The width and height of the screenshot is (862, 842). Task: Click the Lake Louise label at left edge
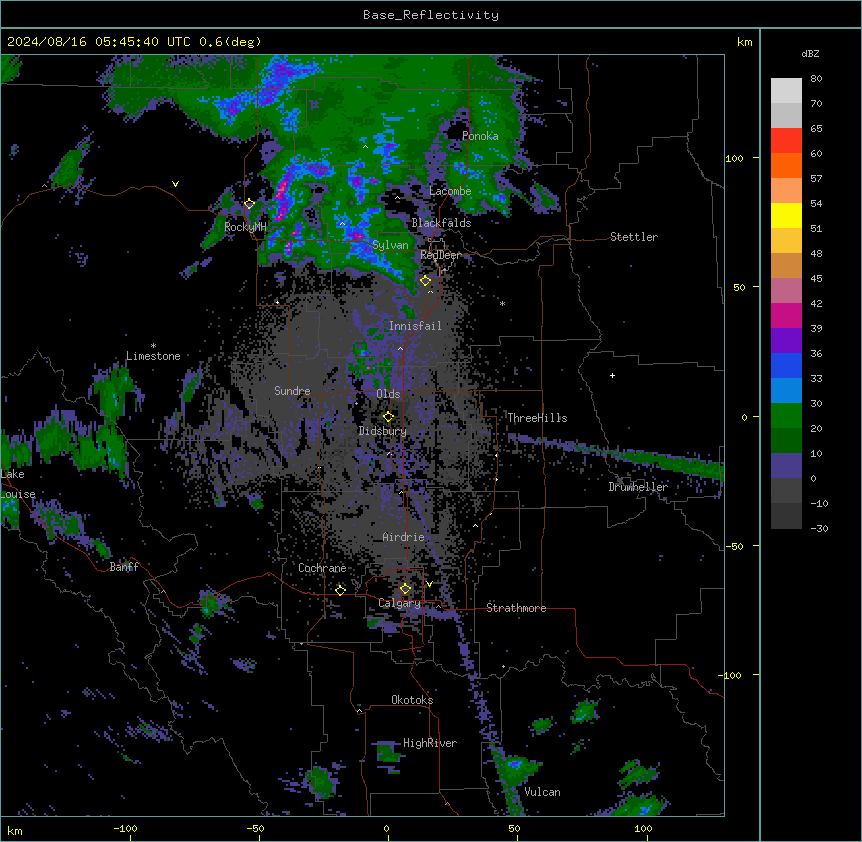click(x=18, y=484)
